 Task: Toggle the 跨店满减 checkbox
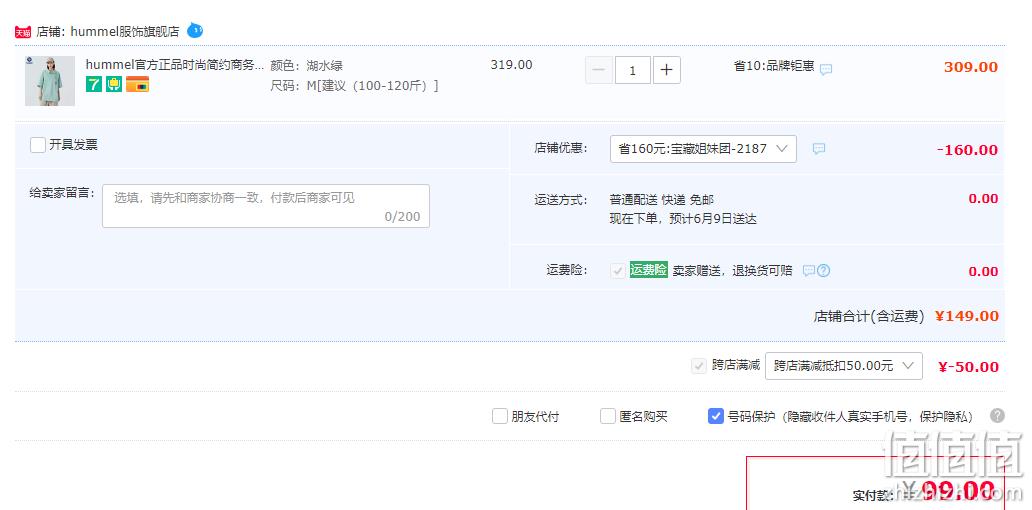pos(699,366)
